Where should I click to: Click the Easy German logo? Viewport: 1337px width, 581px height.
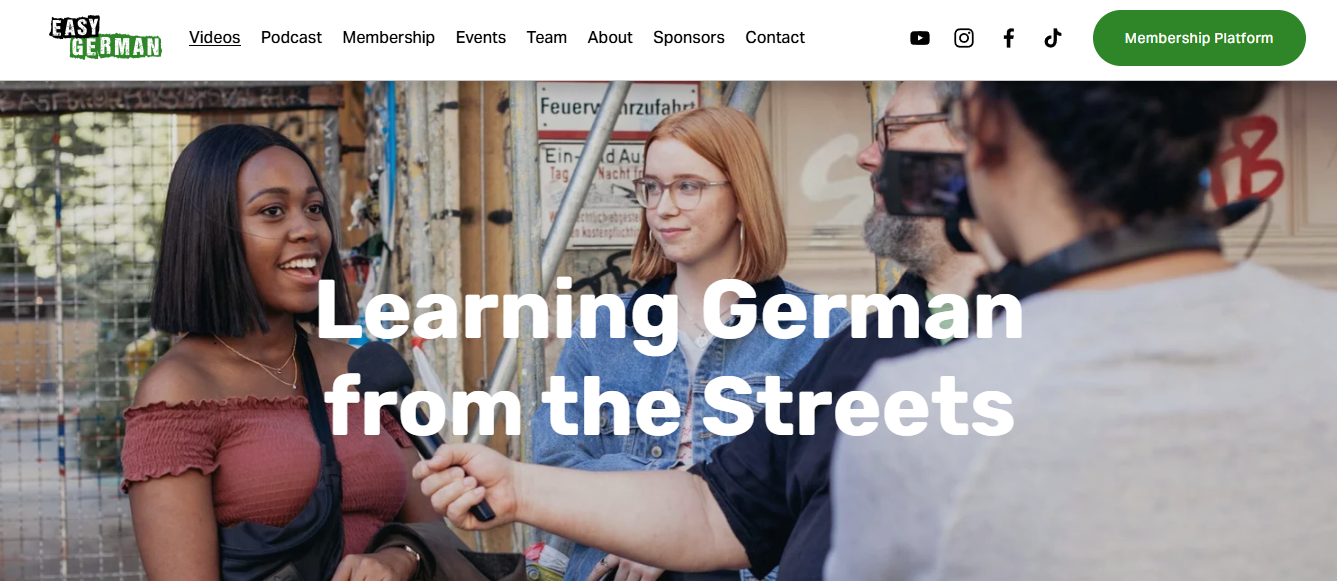[106, 37]
